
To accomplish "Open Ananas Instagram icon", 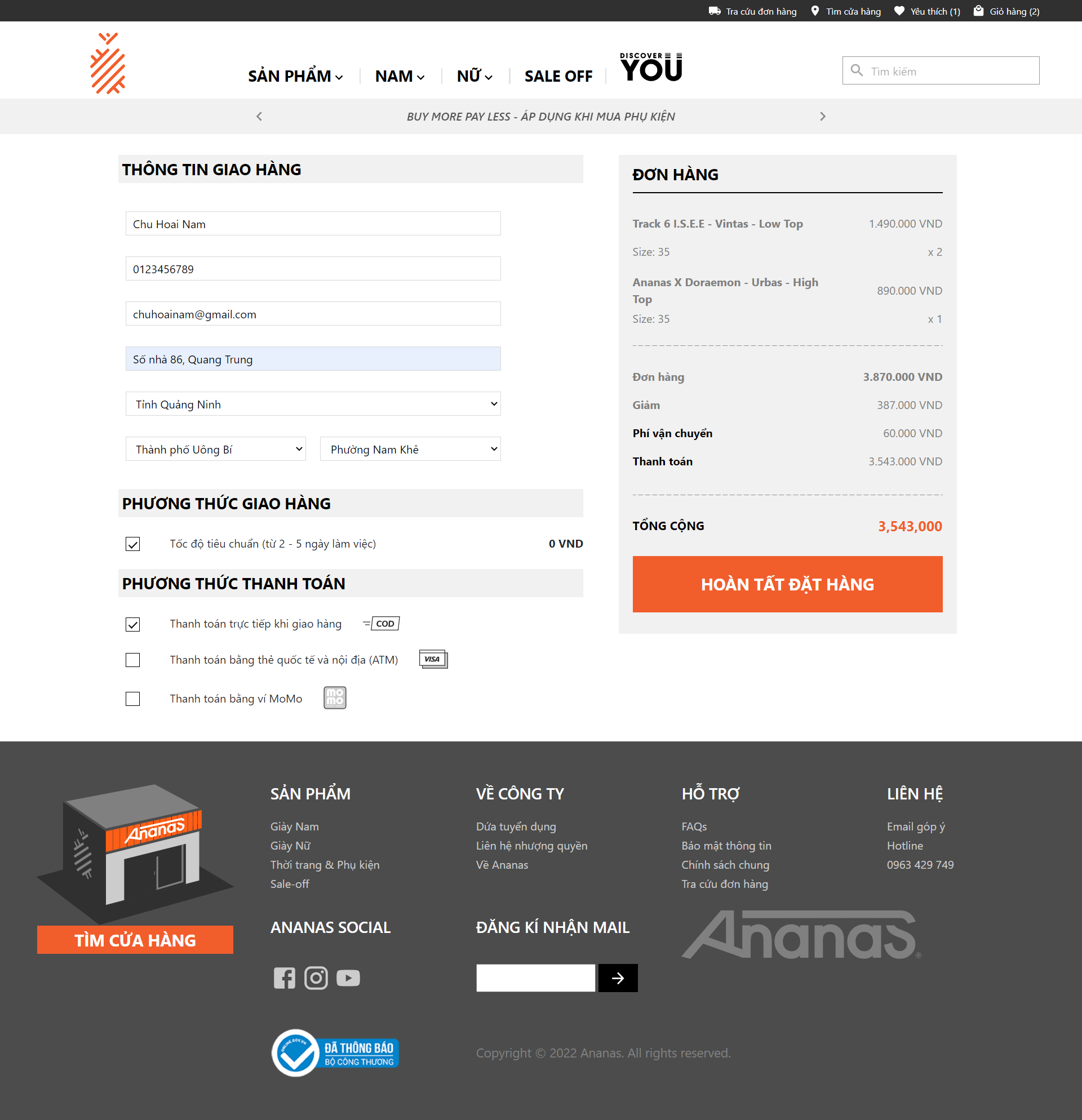I will tap(316, 977).
